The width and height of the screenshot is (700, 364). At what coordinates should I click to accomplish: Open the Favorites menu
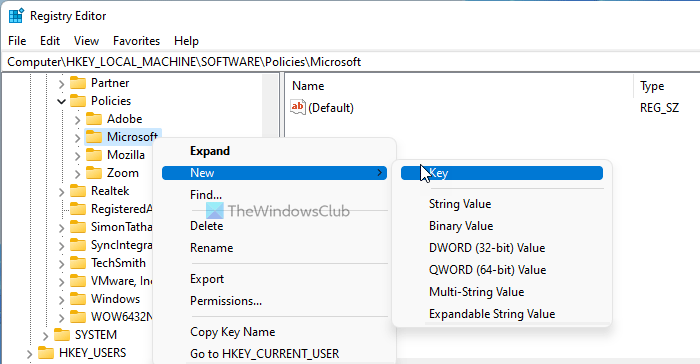(x=137, y=41)
